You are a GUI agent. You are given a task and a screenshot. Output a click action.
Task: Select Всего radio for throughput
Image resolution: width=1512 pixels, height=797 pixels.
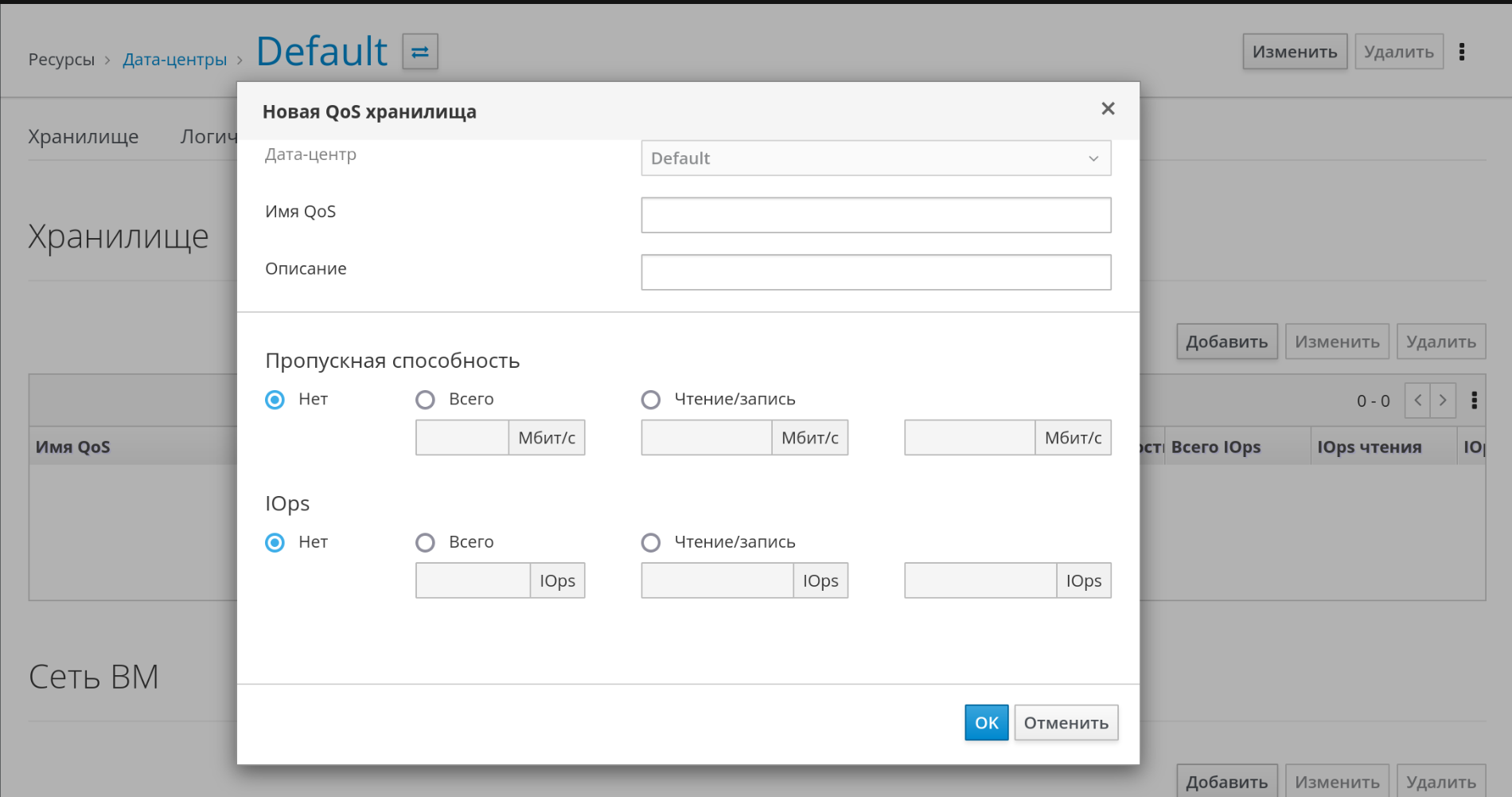coord(425,400)
